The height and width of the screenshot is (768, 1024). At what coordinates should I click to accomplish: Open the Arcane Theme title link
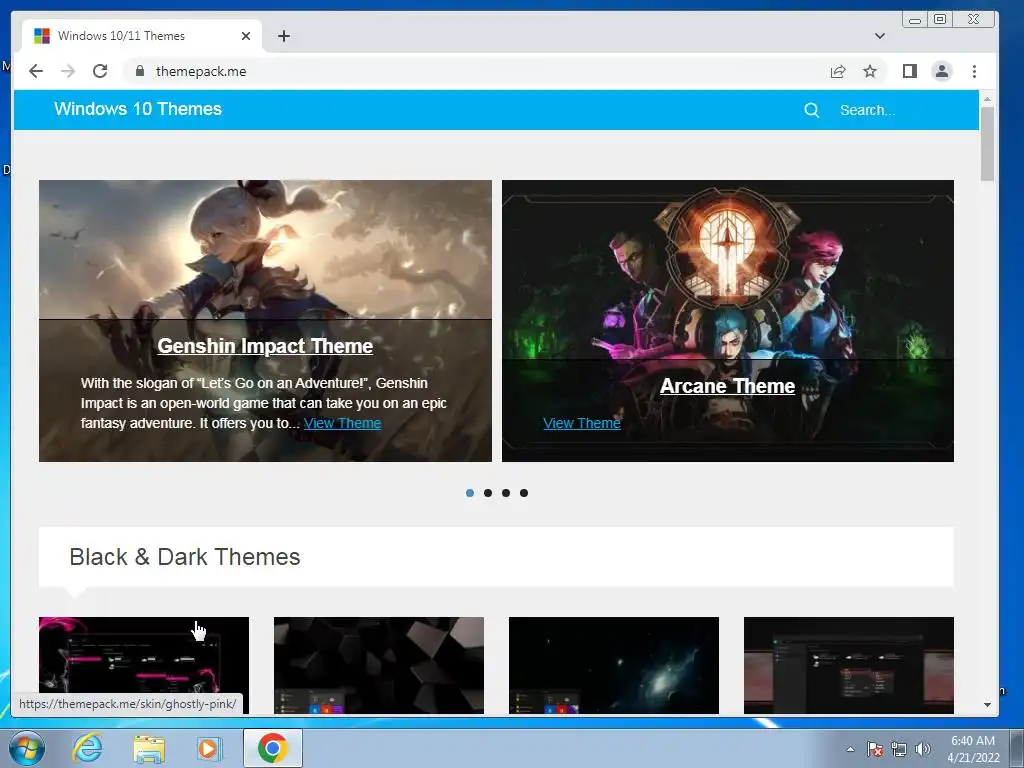coord(728,386)
